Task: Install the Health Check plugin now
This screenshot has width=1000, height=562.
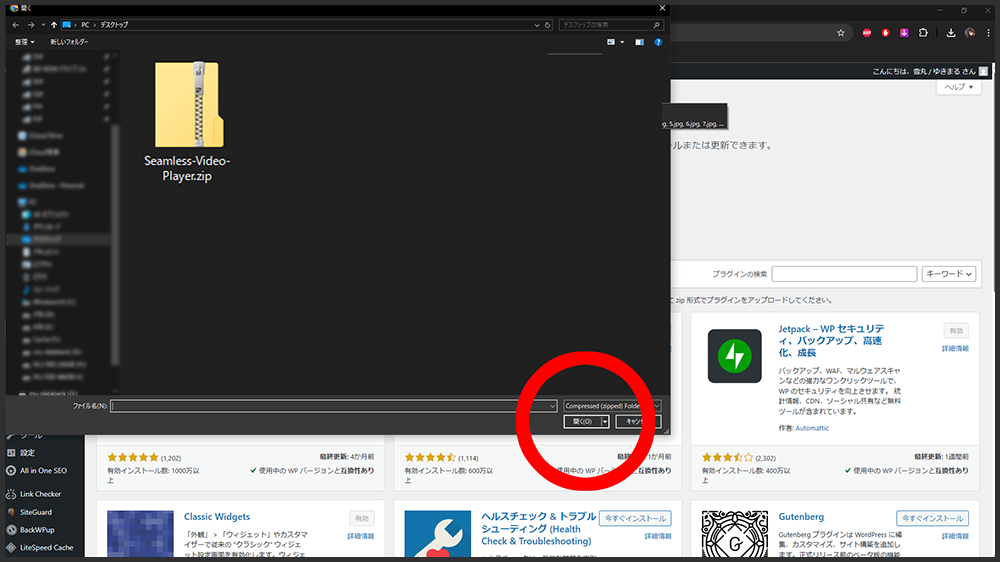Action: click(x=635, y=519)
